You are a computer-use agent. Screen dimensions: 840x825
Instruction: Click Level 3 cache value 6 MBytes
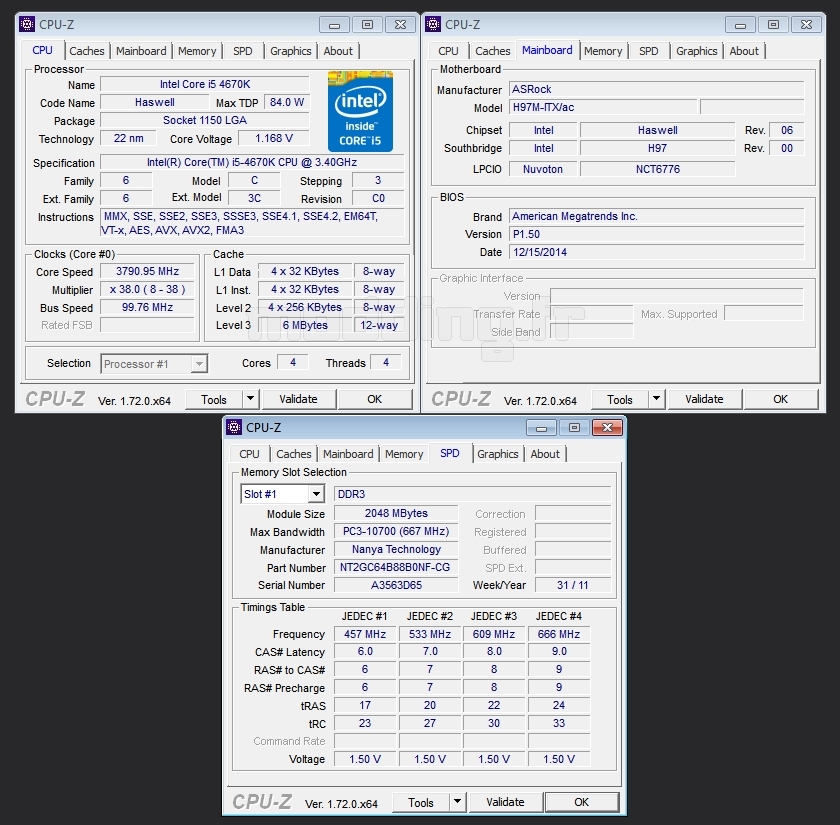[x=305, y=325]
